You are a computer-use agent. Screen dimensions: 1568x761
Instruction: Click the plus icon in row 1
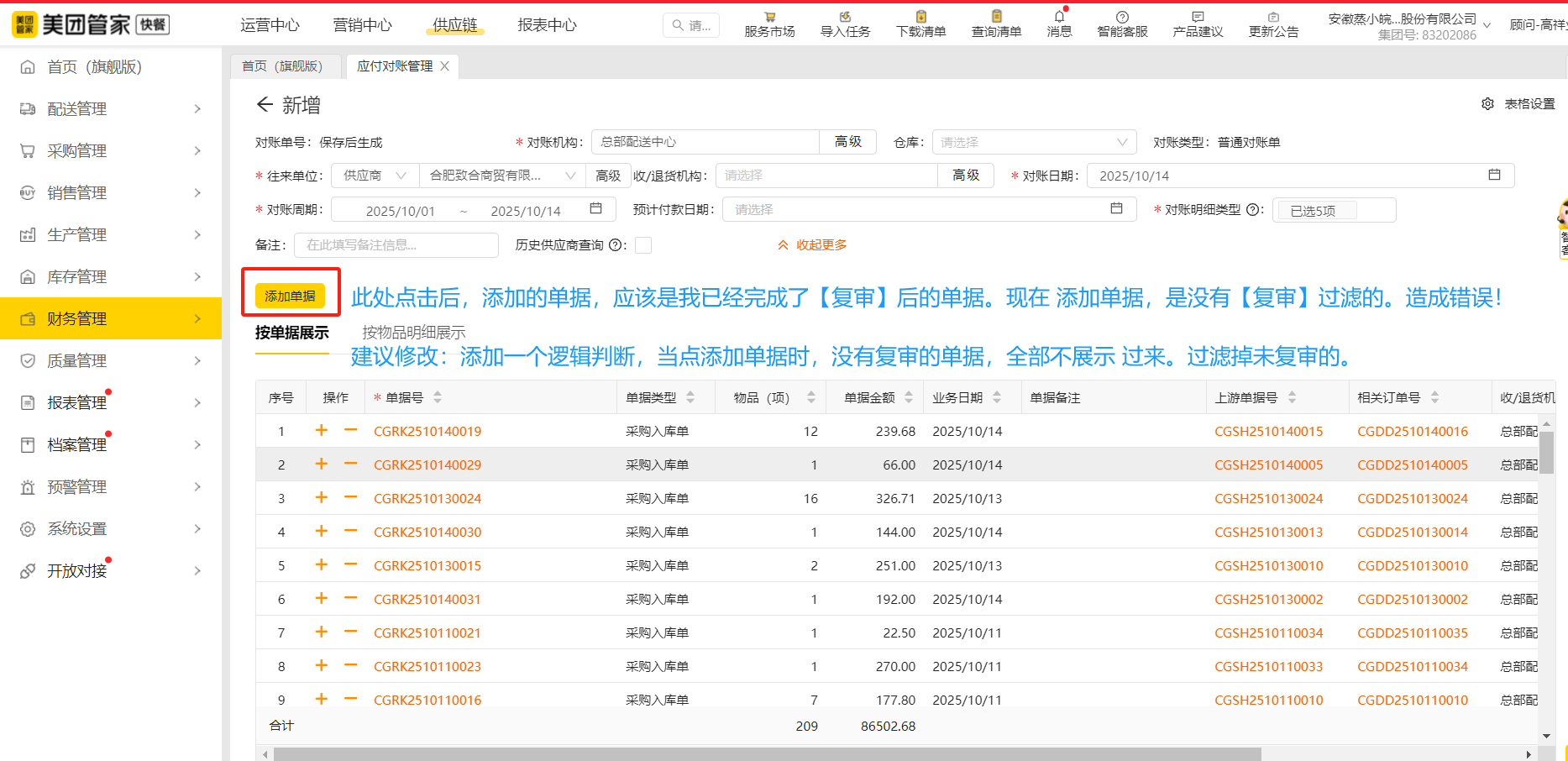tap(321, 431)
